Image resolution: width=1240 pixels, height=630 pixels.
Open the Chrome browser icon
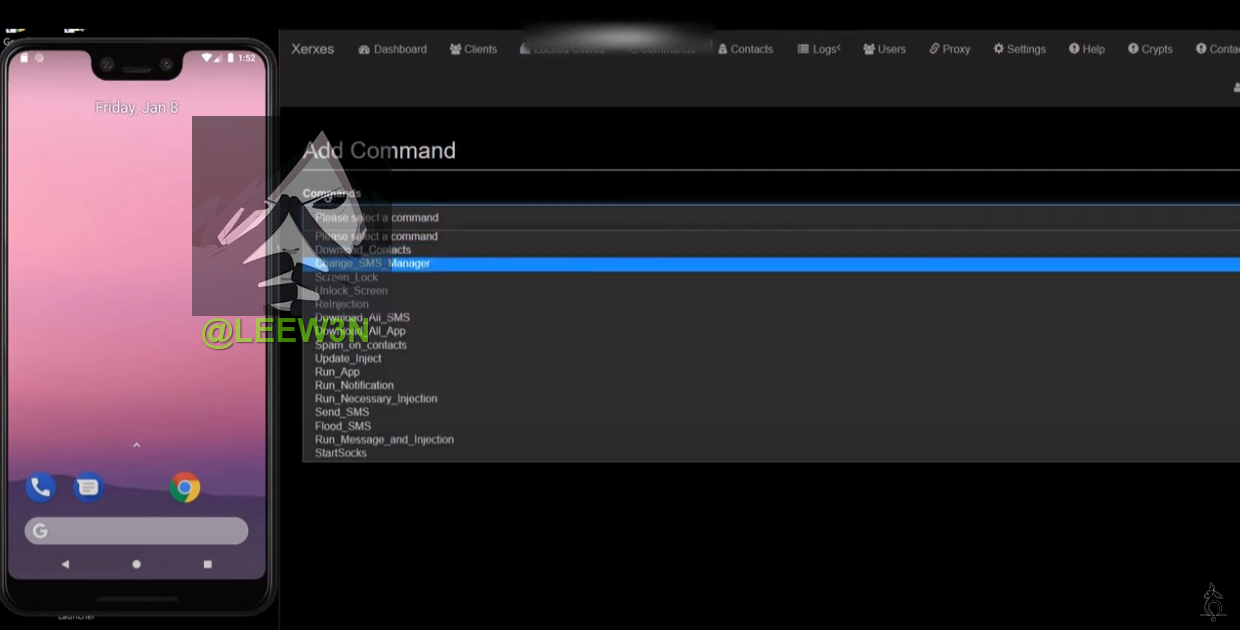[185, 487]
